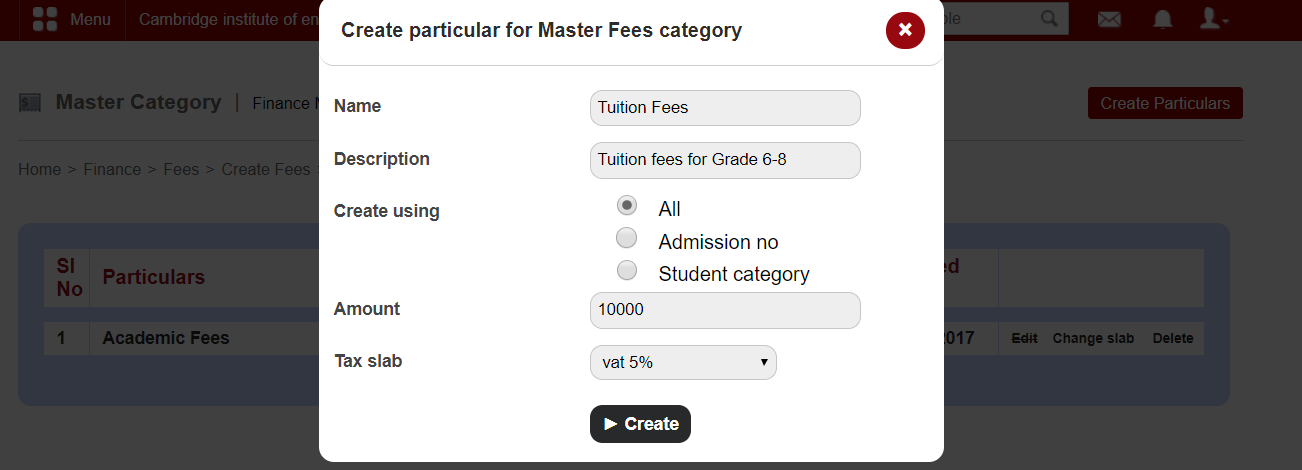Open the Finance breadcrumb link
The height and width of the screenshot is (470, 1302).
coord(112,169)
